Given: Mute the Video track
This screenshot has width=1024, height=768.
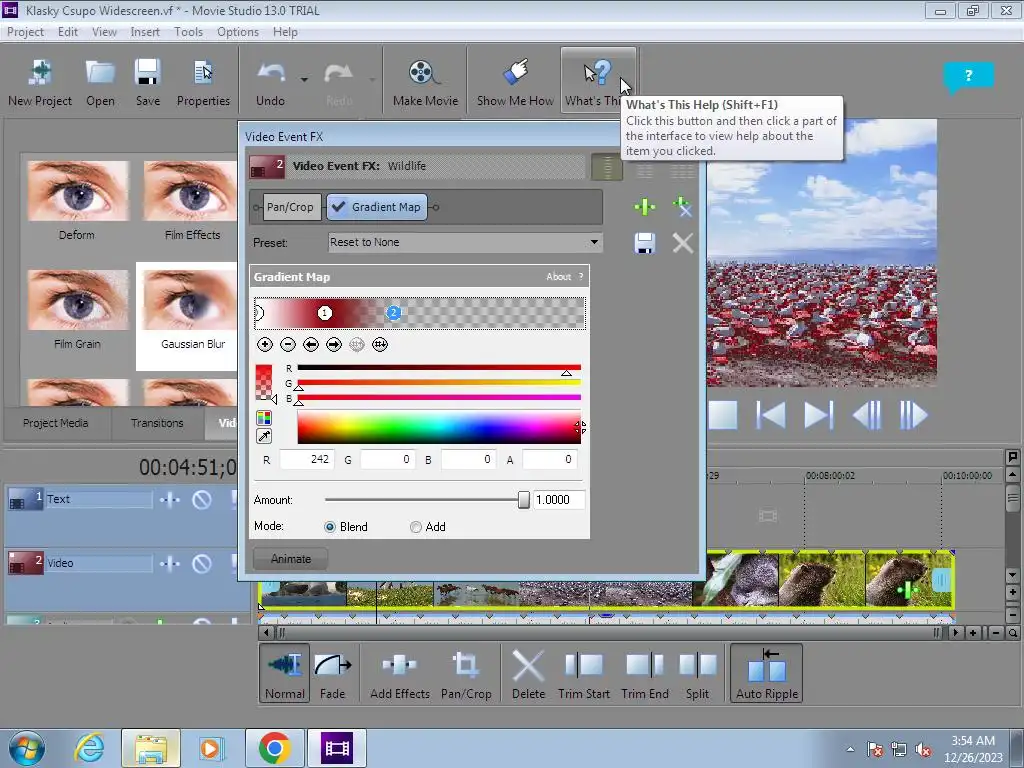Looking at the screenshot, I should click(x=202, y=564).
